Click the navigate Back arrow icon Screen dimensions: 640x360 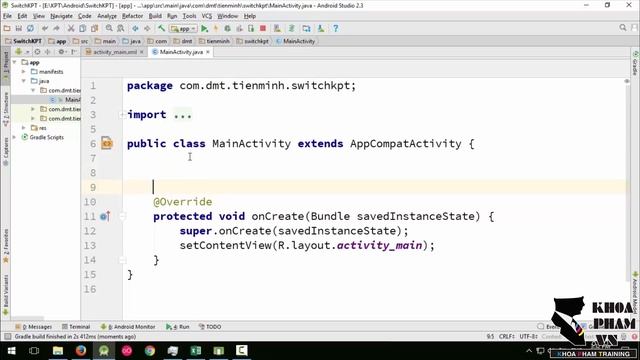click(x=135, y=29)
